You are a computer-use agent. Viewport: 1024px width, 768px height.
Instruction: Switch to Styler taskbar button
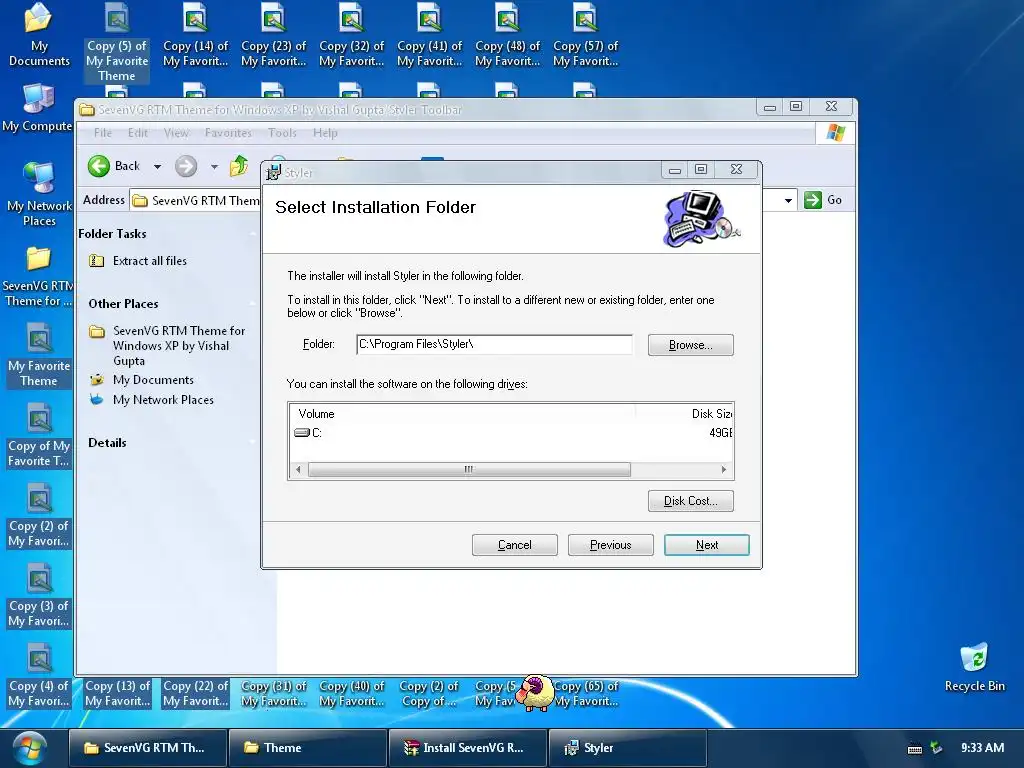628,748
